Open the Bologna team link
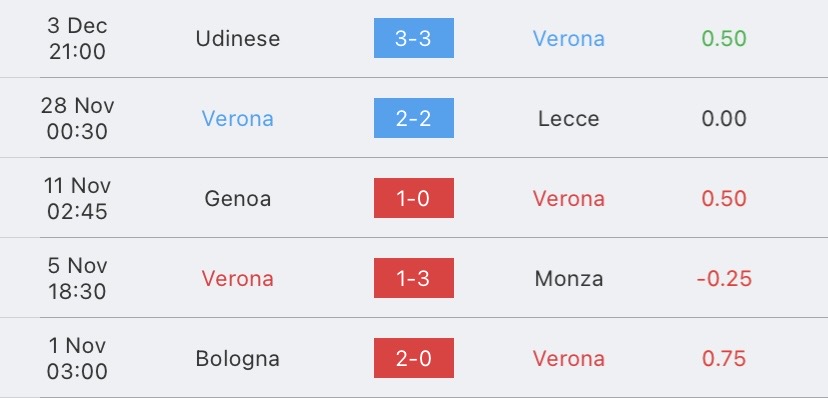The width and height of the screenshot is (828, 398). click(x=238, y=359)
